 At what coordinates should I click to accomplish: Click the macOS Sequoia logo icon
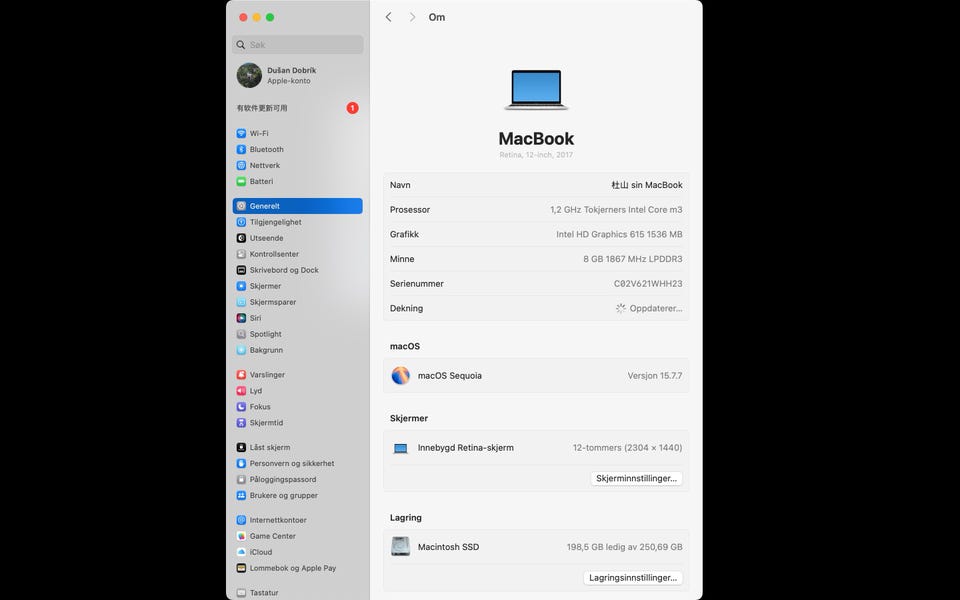pos(400,375)
